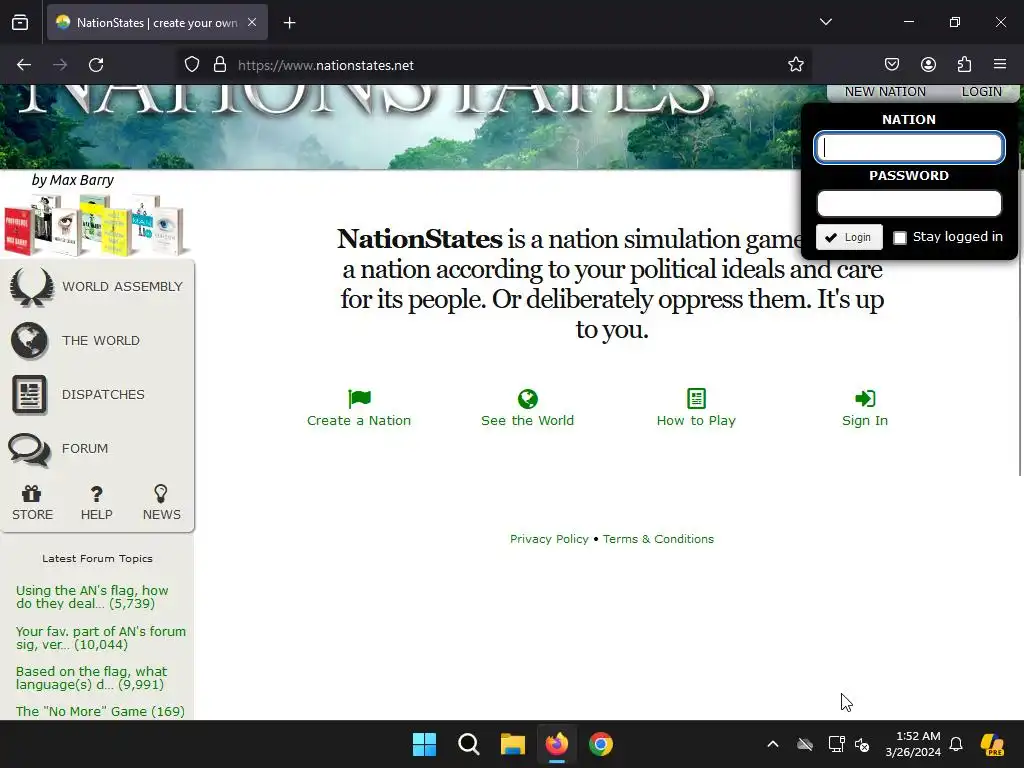The width and height of the screenshot is (1024, 768).
Task: Open Help question mark icon
Action: (96, 494)
